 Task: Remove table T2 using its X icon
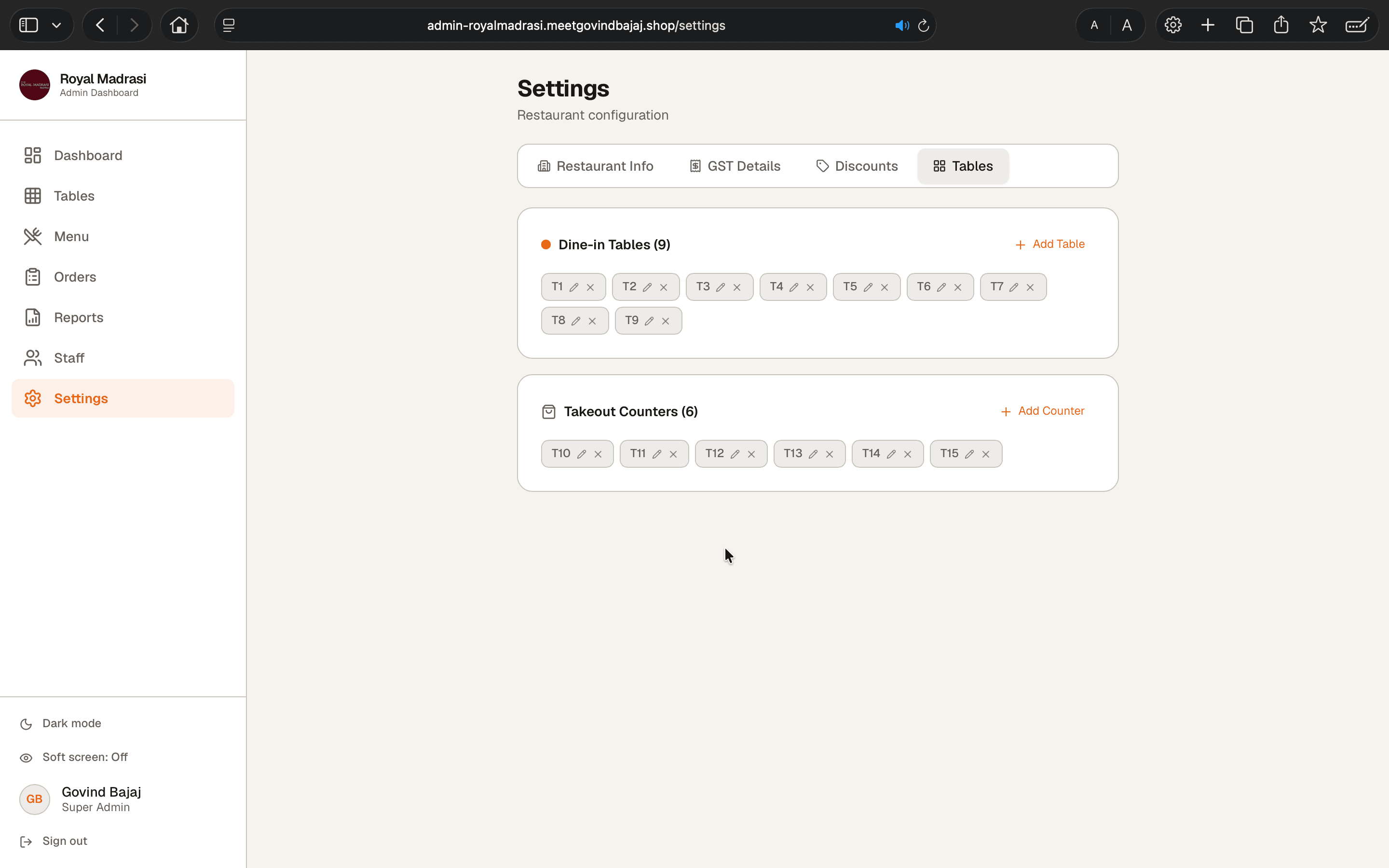point(664,287)
